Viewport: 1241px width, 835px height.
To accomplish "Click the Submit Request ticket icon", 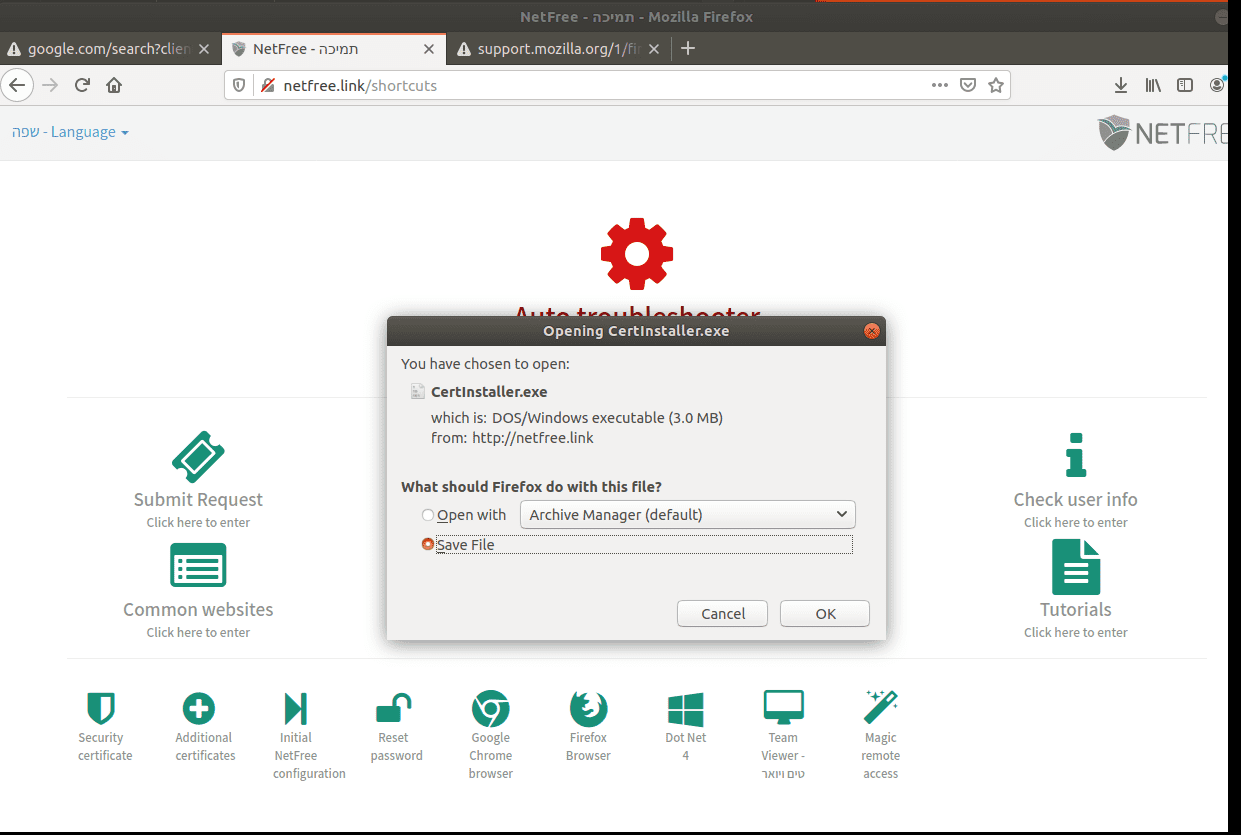I will pyautogui.click(x=198, y=457).
